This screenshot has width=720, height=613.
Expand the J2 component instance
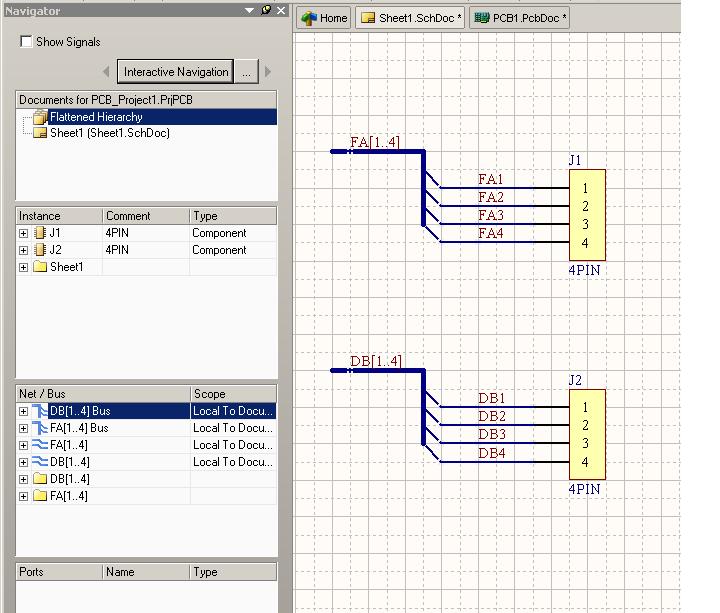click(24, 251)
